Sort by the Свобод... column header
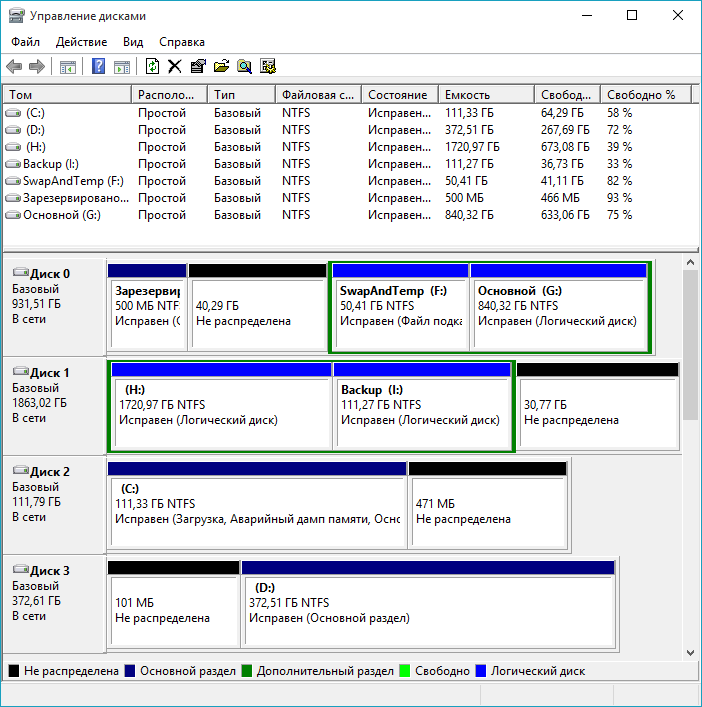 [x=568, y=95]
